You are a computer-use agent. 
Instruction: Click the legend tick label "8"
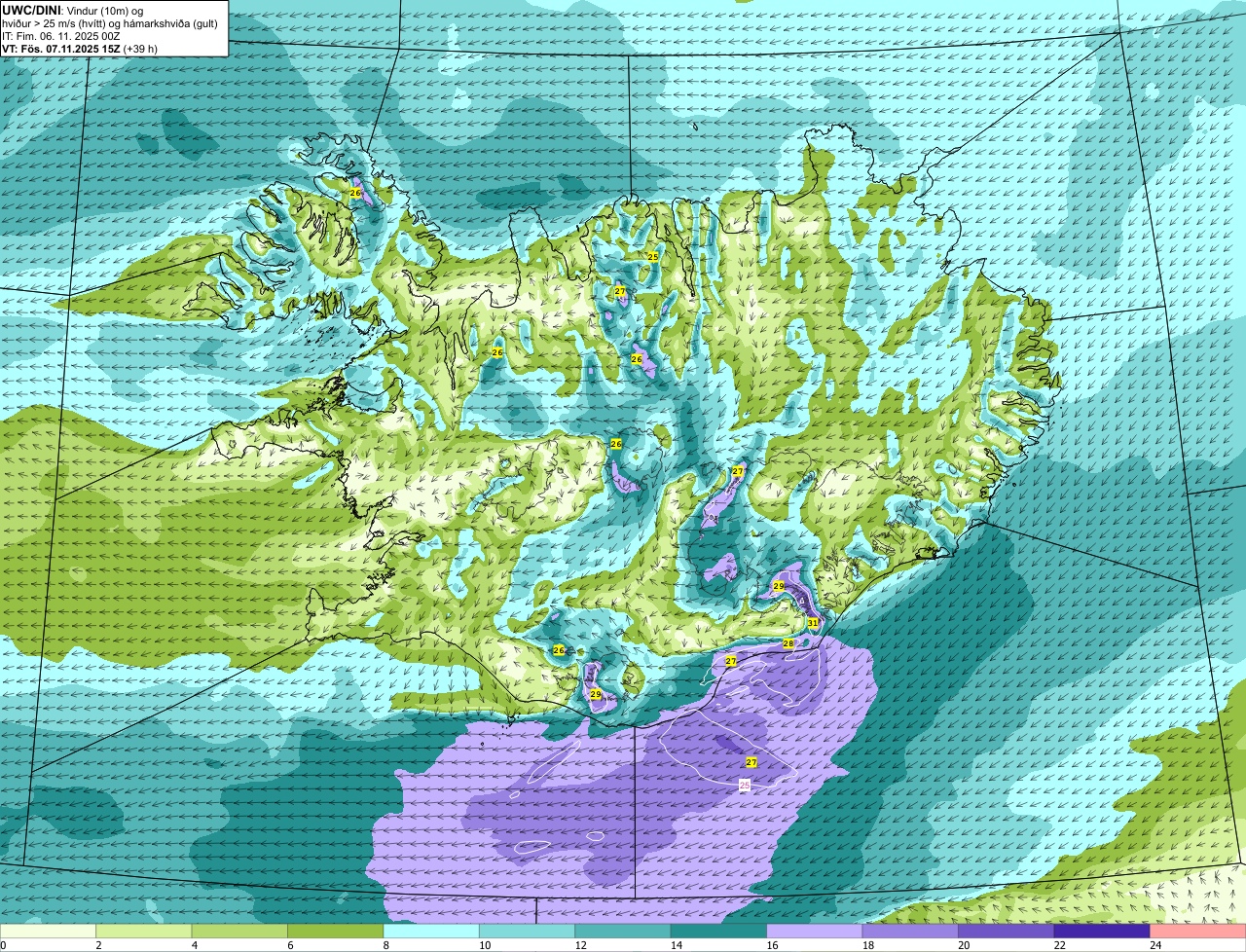point(385,945)
